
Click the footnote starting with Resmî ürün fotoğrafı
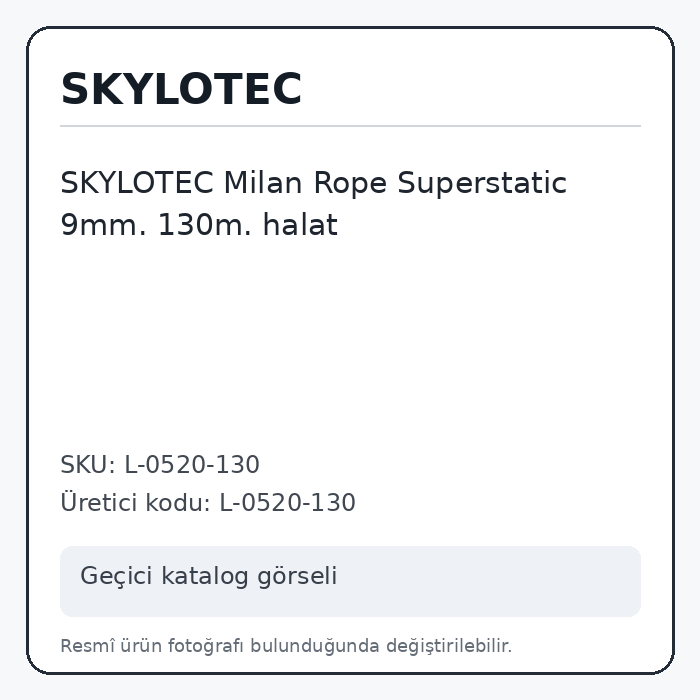click(286, 646)
